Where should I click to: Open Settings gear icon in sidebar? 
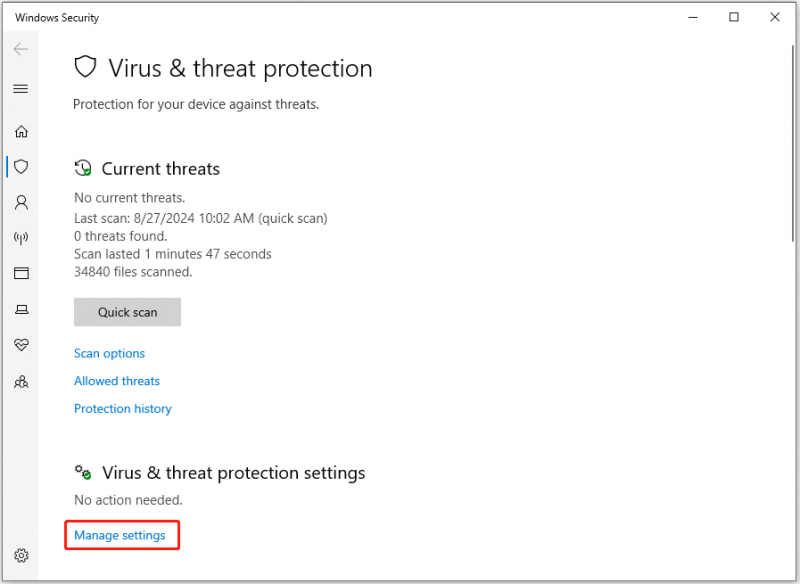point(21,555)
